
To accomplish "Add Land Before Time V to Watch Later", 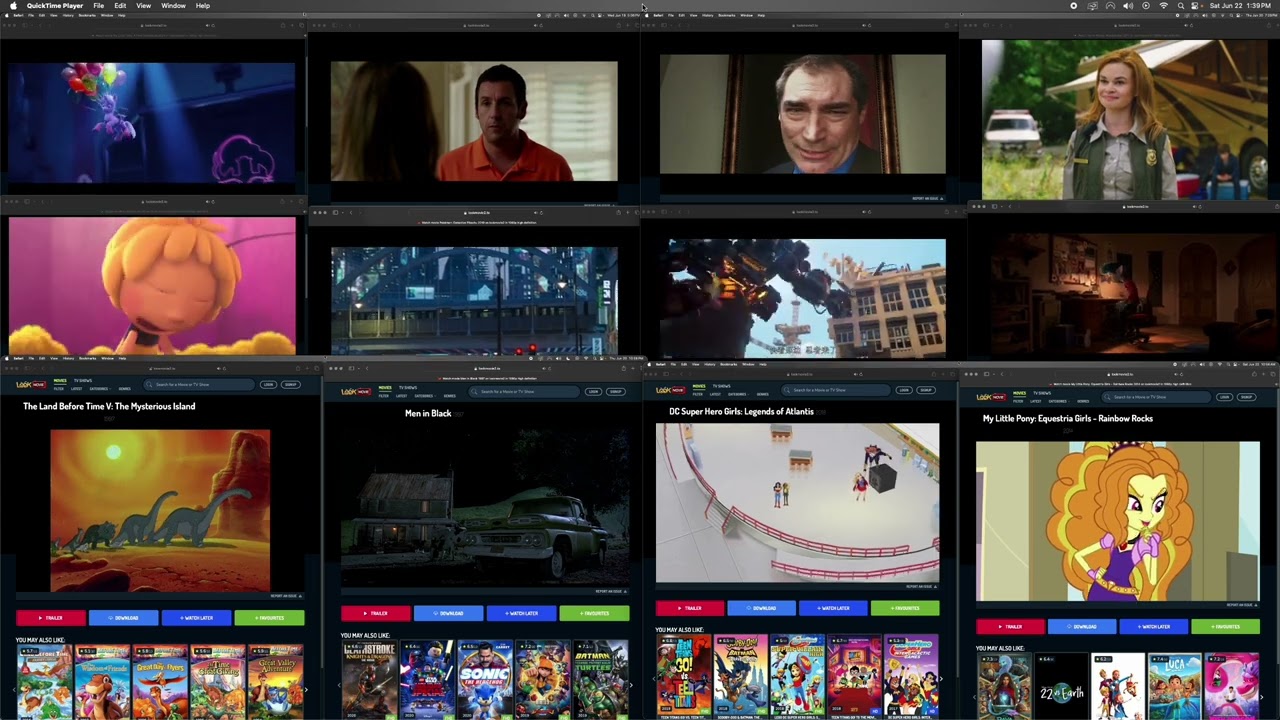I will click(196, 618).
